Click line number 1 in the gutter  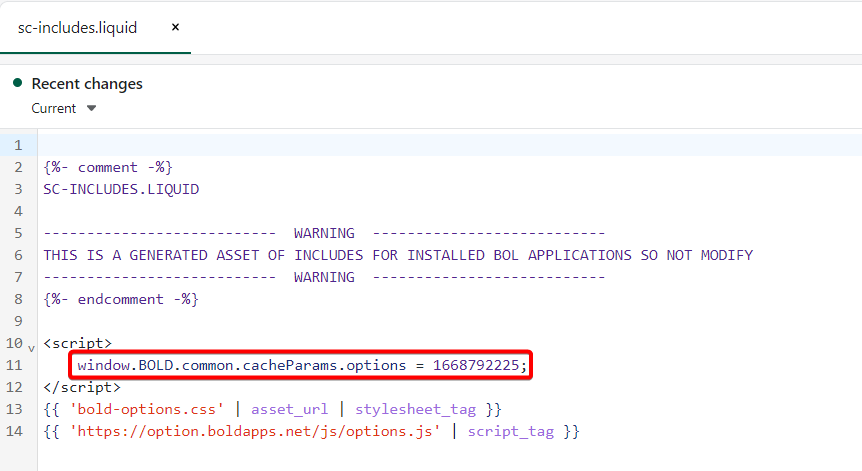18,145
